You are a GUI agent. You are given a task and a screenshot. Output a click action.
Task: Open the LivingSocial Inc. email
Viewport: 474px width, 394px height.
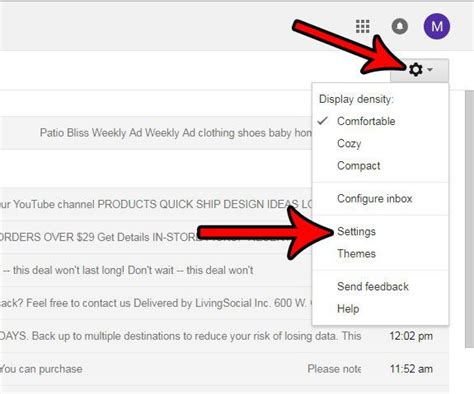pyautogui.click(x=156, y=303)
